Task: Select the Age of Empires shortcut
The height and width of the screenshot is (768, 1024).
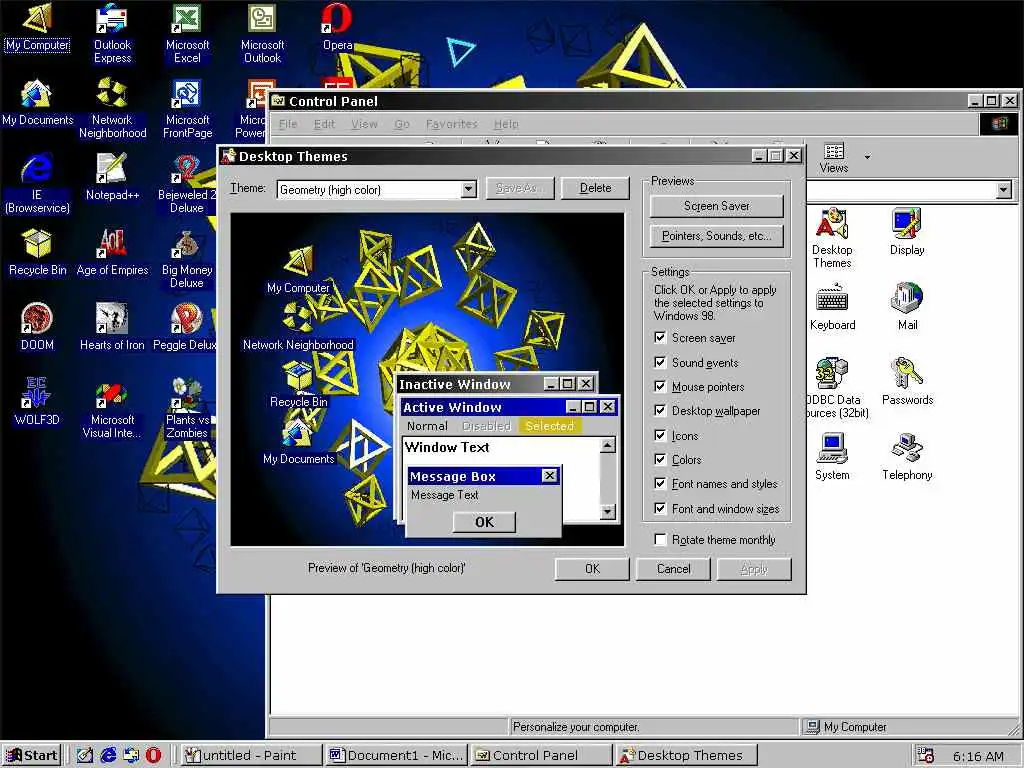Action: pos(112,252)
